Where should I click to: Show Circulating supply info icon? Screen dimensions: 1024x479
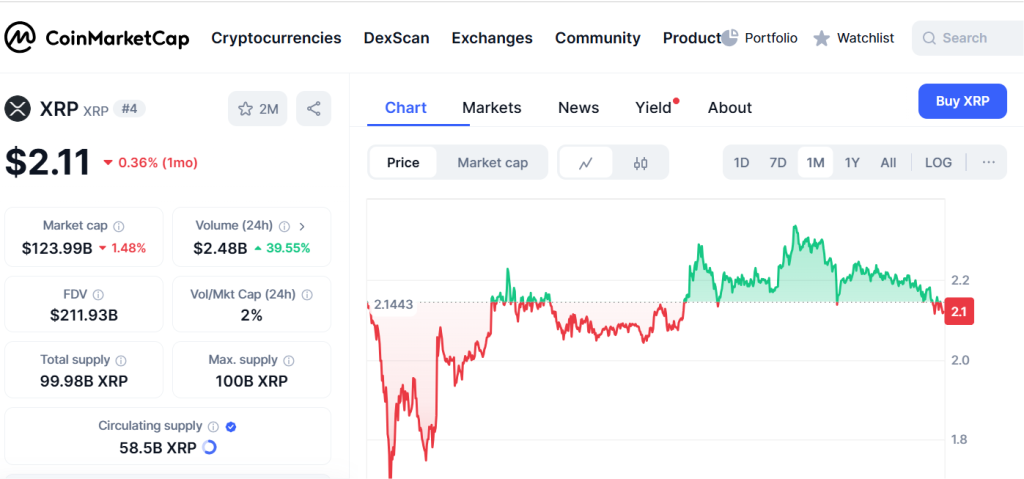click(213, 427)
